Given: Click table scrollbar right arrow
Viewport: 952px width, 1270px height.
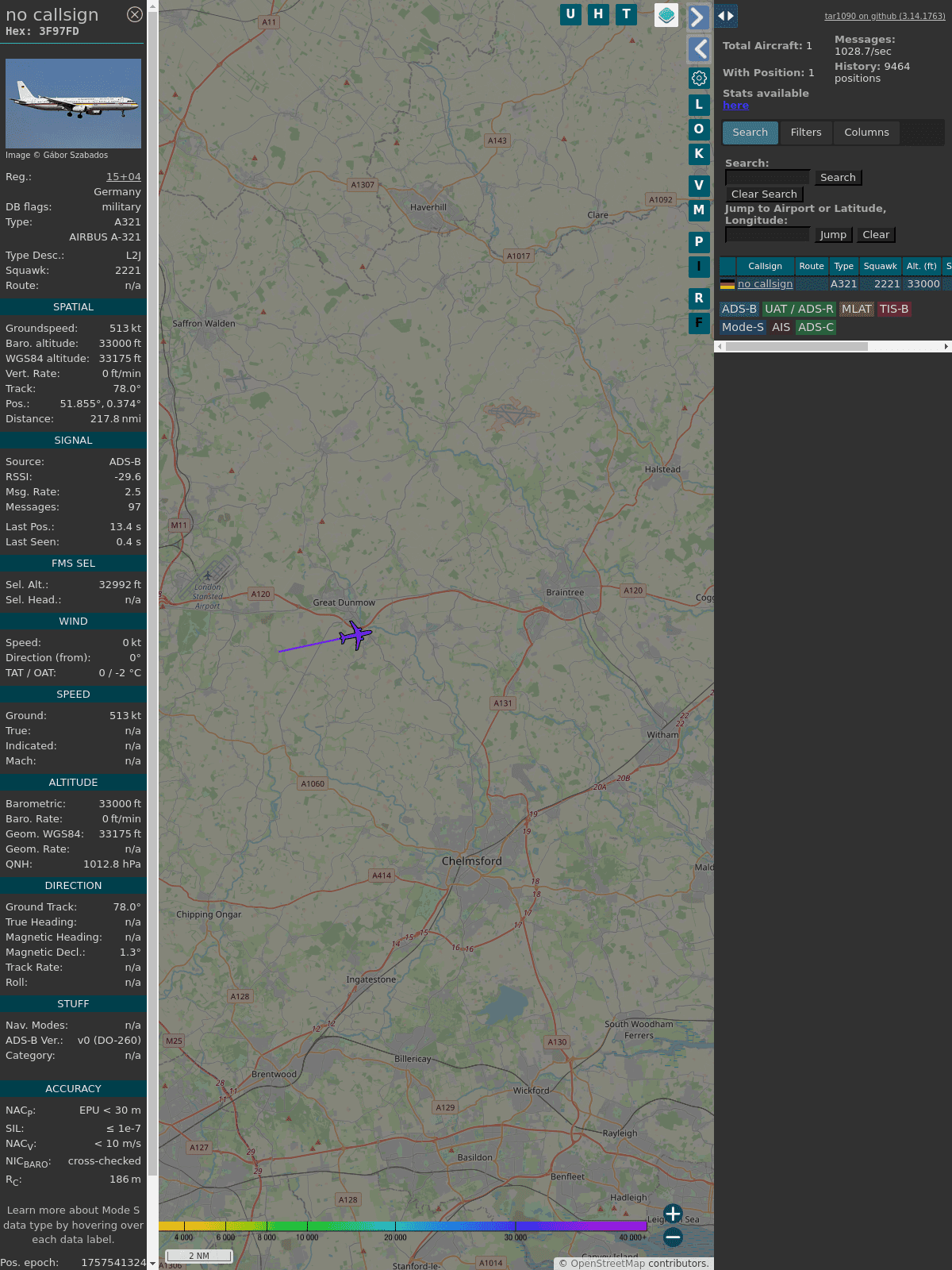Looking at the screenshot, I should click(946, 347).
